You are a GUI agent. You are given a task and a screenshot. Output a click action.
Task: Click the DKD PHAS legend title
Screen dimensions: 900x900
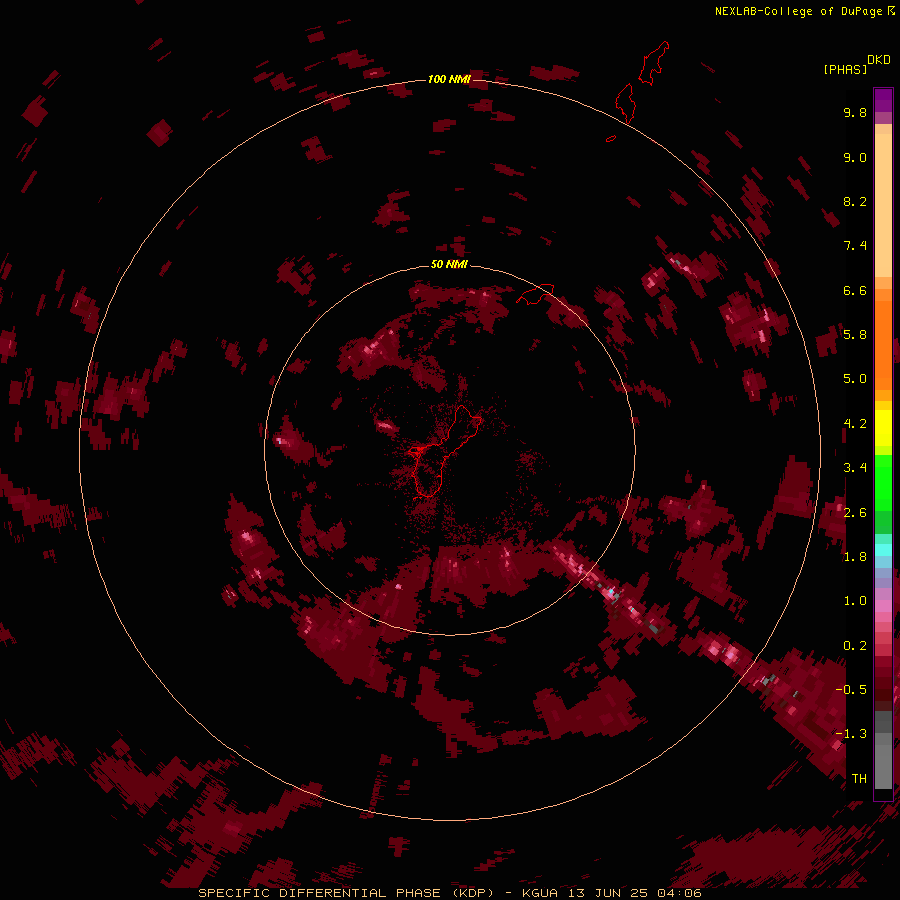[856, 65]
